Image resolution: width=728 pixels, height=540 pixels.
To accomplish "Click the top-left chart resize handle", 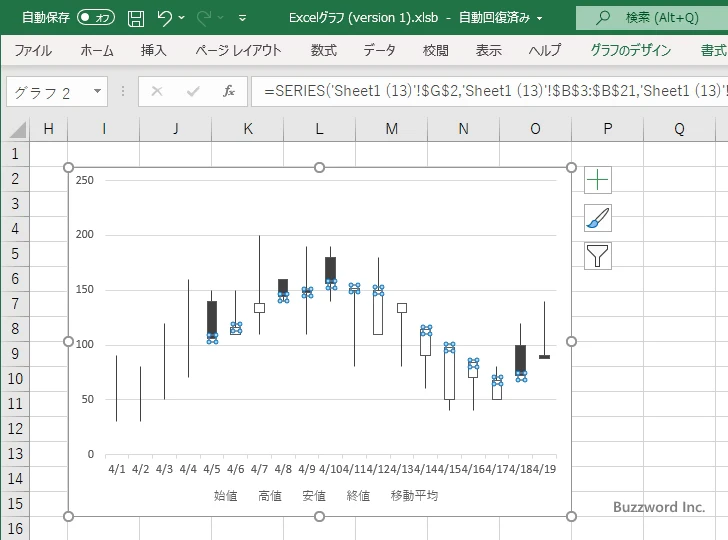I will 68,167.
